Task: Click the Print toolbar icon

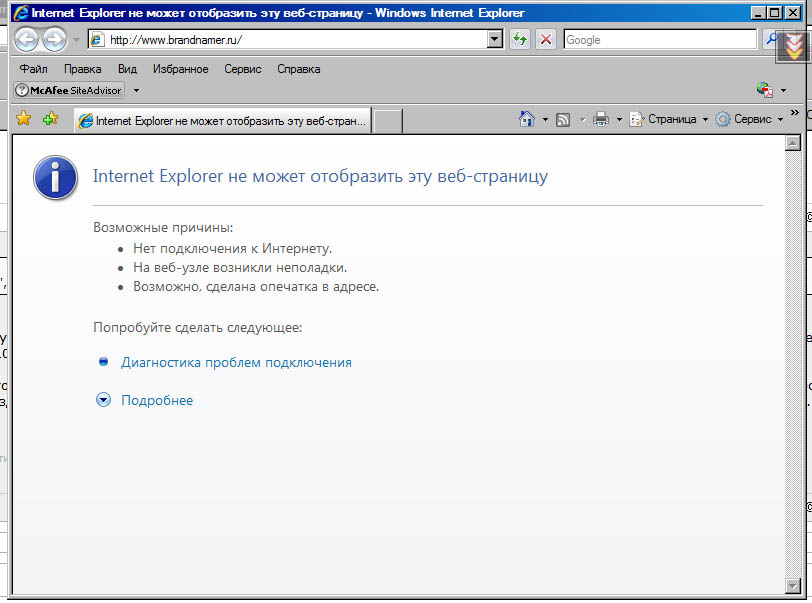Action: pos(601,119)
